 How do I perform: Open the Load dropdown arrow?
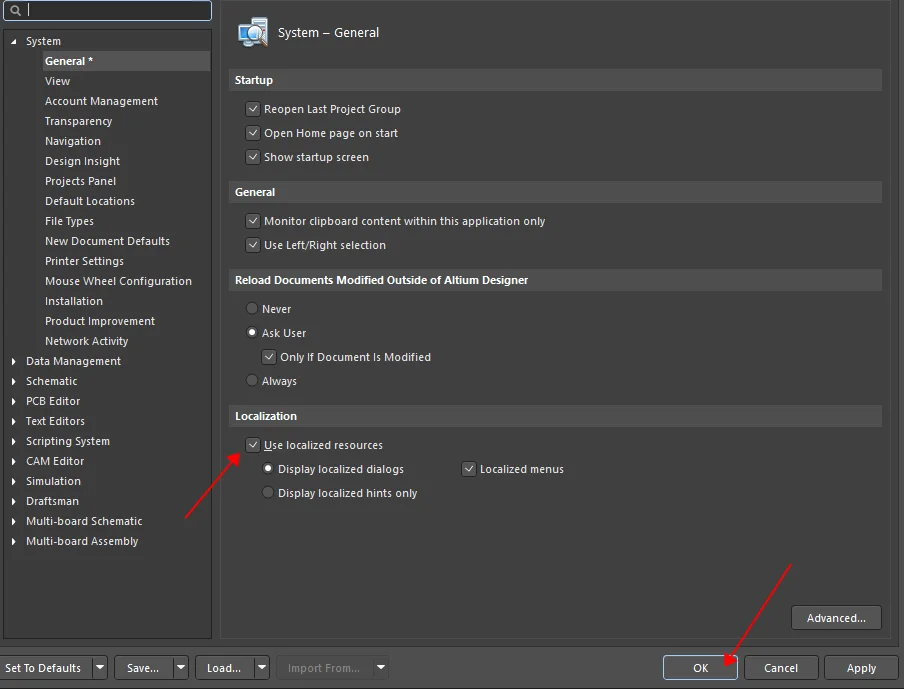tap(261, 668)
